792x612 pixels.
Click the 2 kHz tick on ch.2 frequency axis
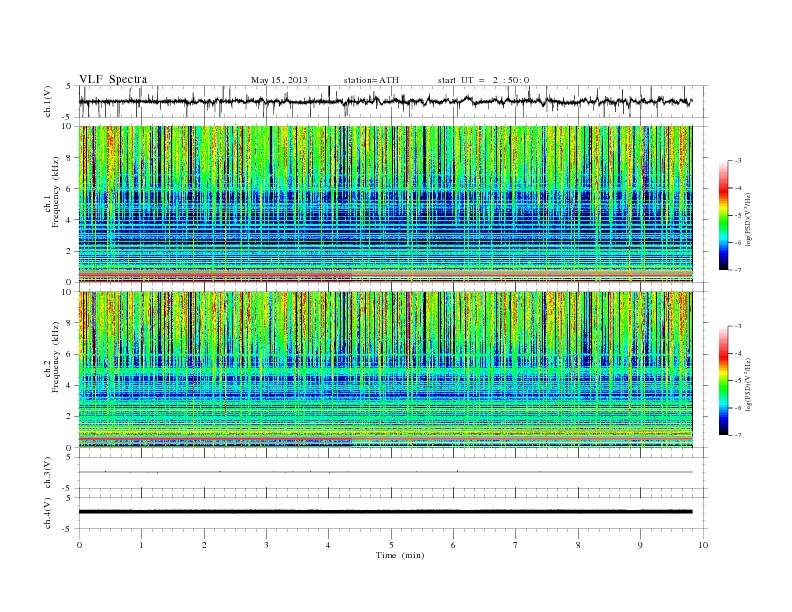[x=69, y=417]
